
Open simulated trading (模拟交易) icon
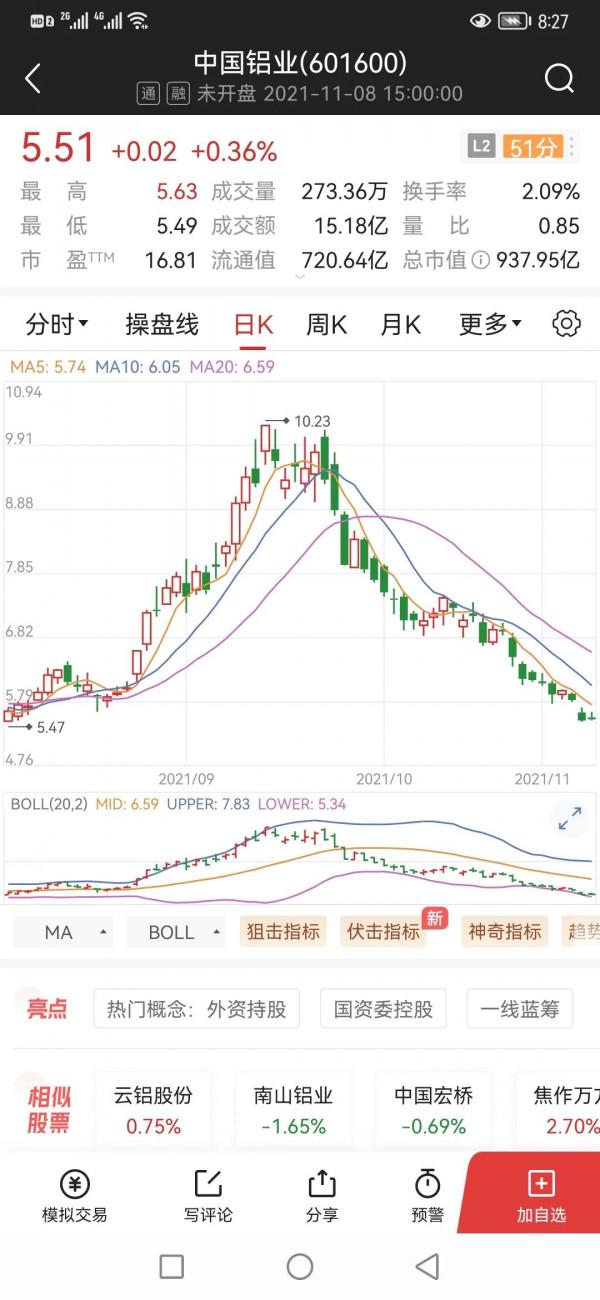tap(74, 1196)
